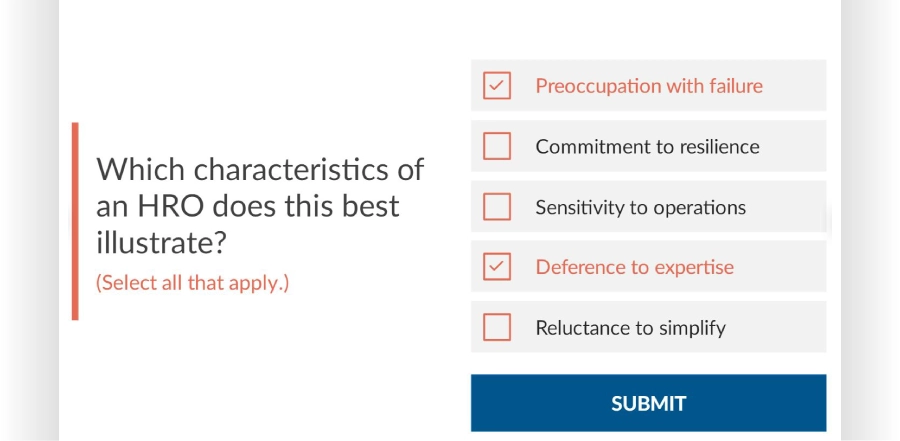The height and width of the screenshot is (441, 900).
Task: Choose the 'Sensitivity to operations' answer label
Action: click(x=641, y=207)
